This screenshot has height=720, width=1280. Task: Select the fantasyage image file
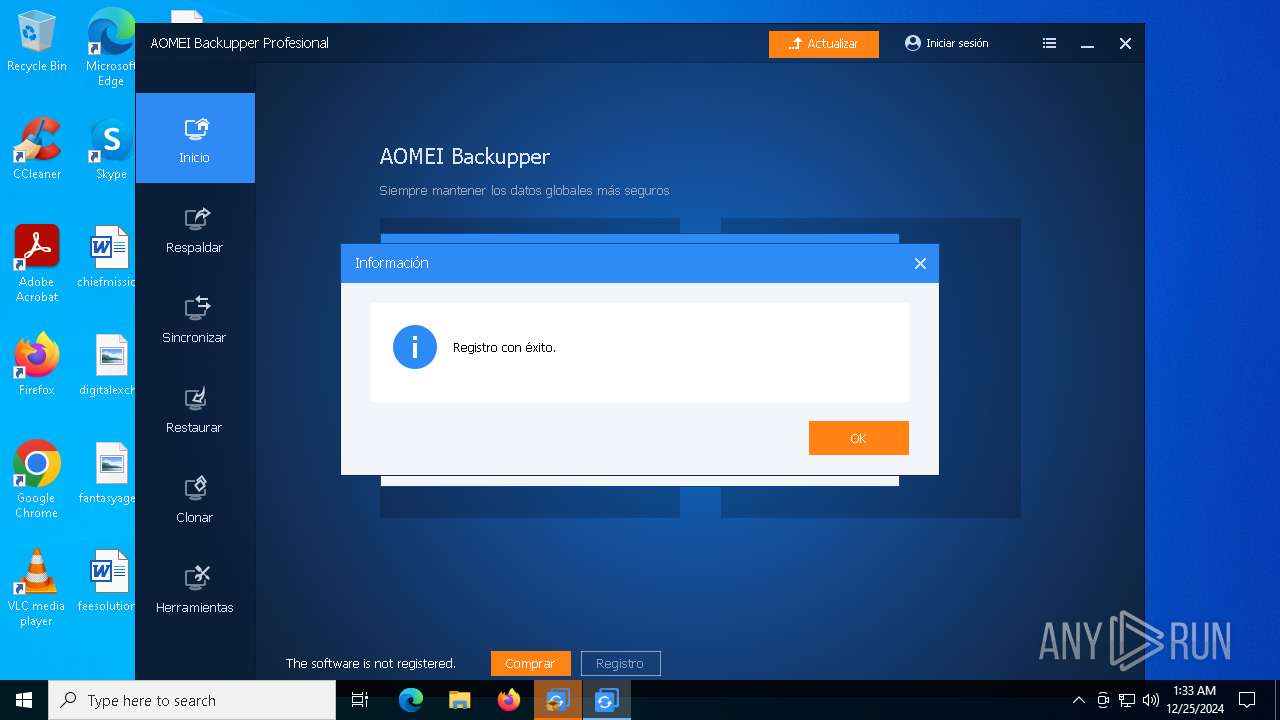tap(109, 473)
